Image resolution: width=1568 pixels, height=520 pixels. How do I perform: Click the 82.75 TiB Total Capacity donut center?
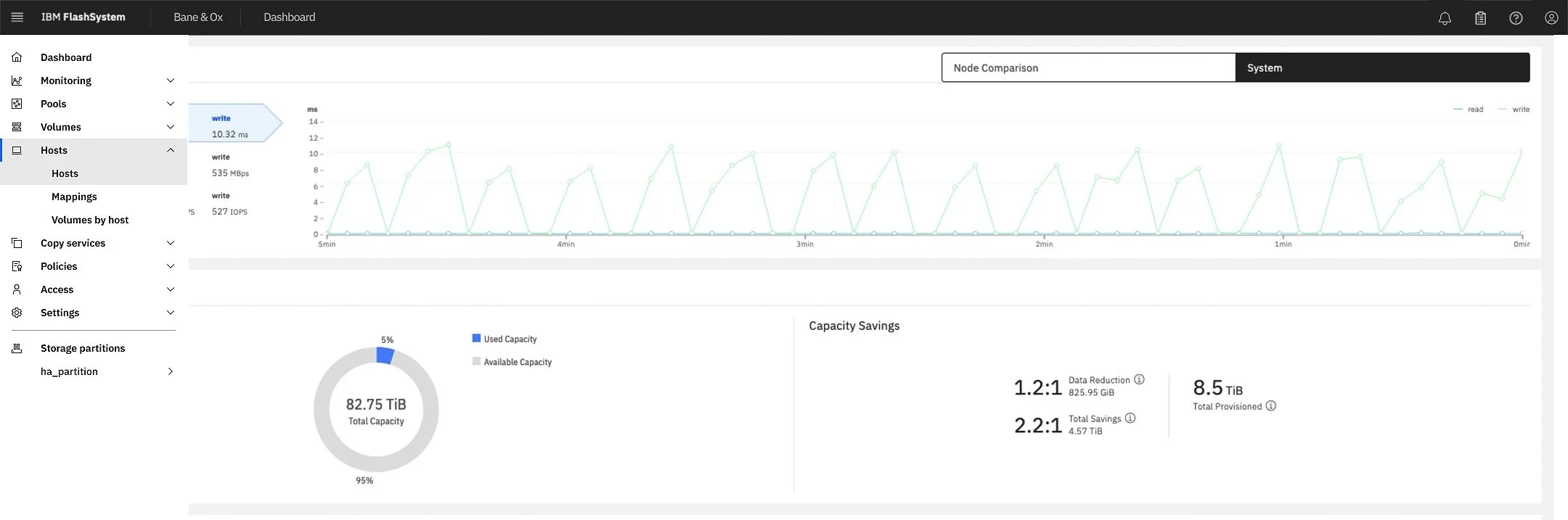coord(376,410)
